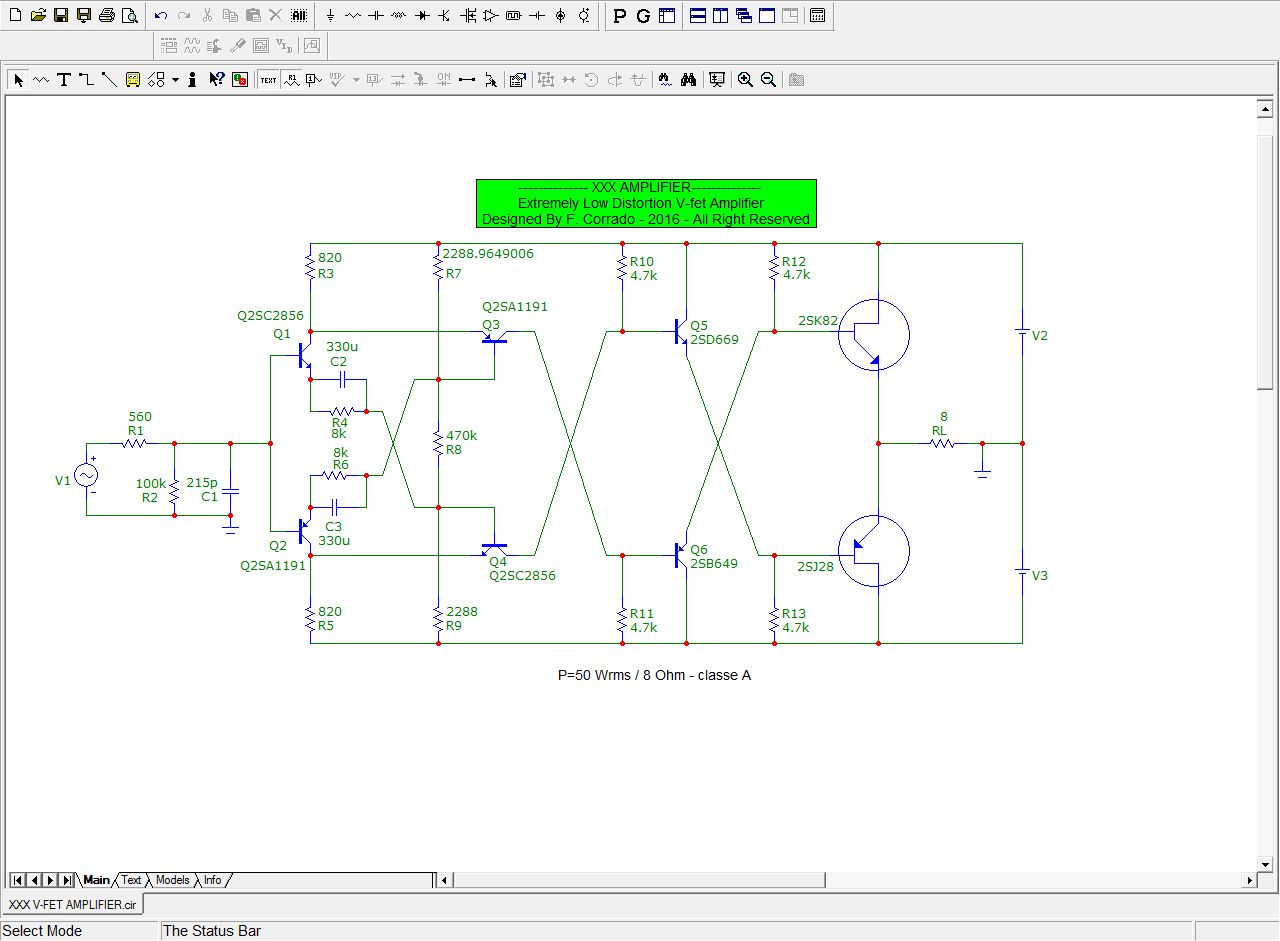Open print preview
Screen dimensions: 1280x941
tap(130, 16)
